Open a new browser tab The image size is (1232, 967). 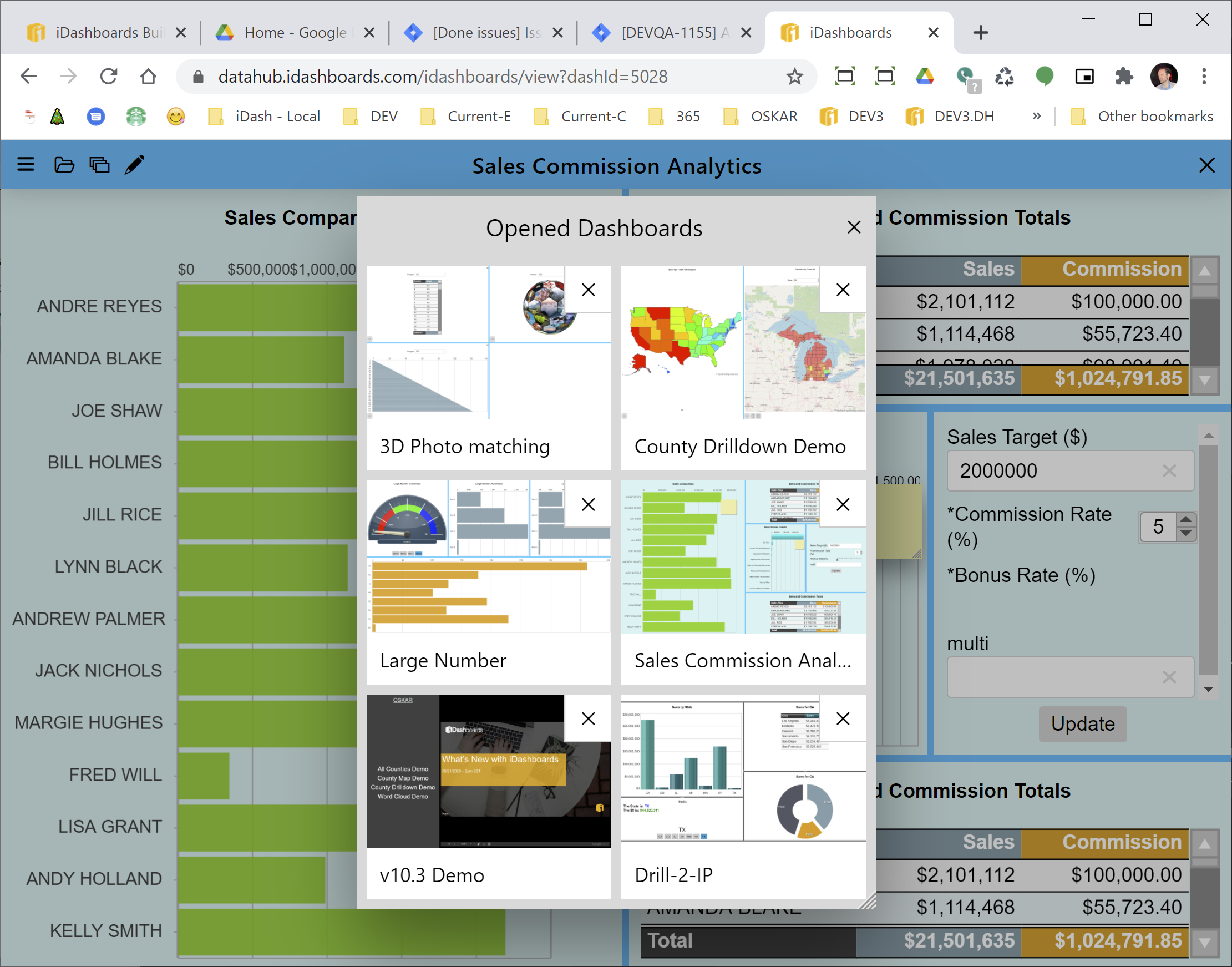tap(981, 33)
